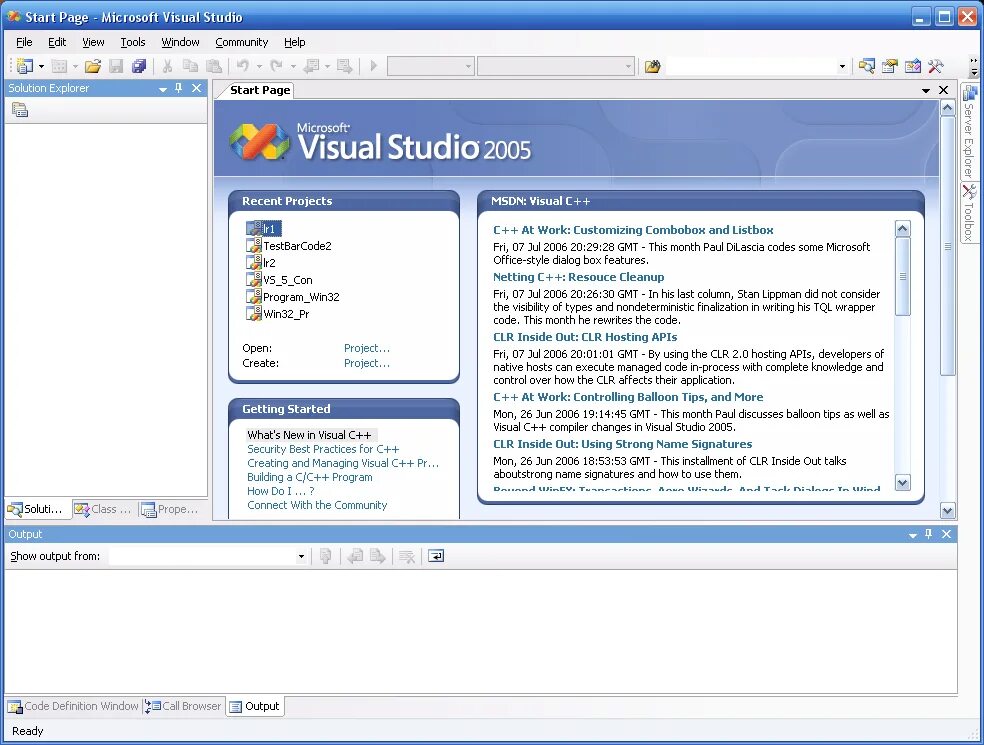This screenshot has height=745, width=984.
Task: Select the Start Page document tab
Action: [260, 90]
